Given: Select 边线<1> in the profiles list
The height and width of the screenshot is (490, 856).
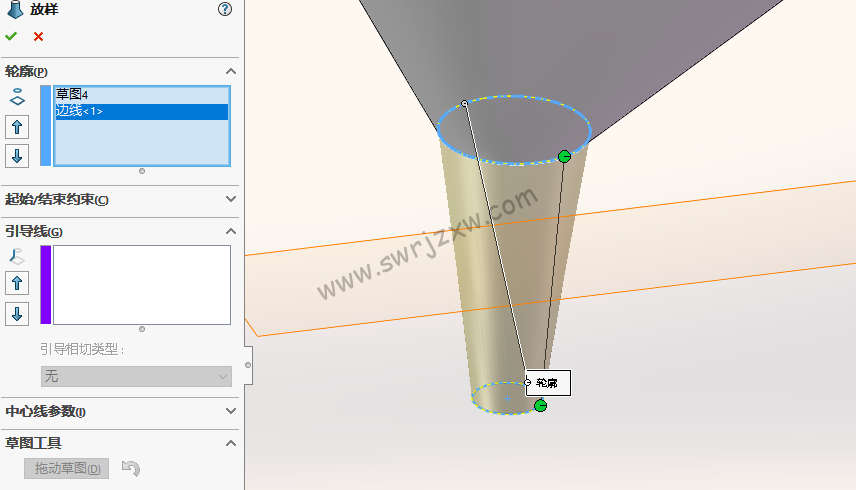Looking at the screenshot, I should (141, 111).
